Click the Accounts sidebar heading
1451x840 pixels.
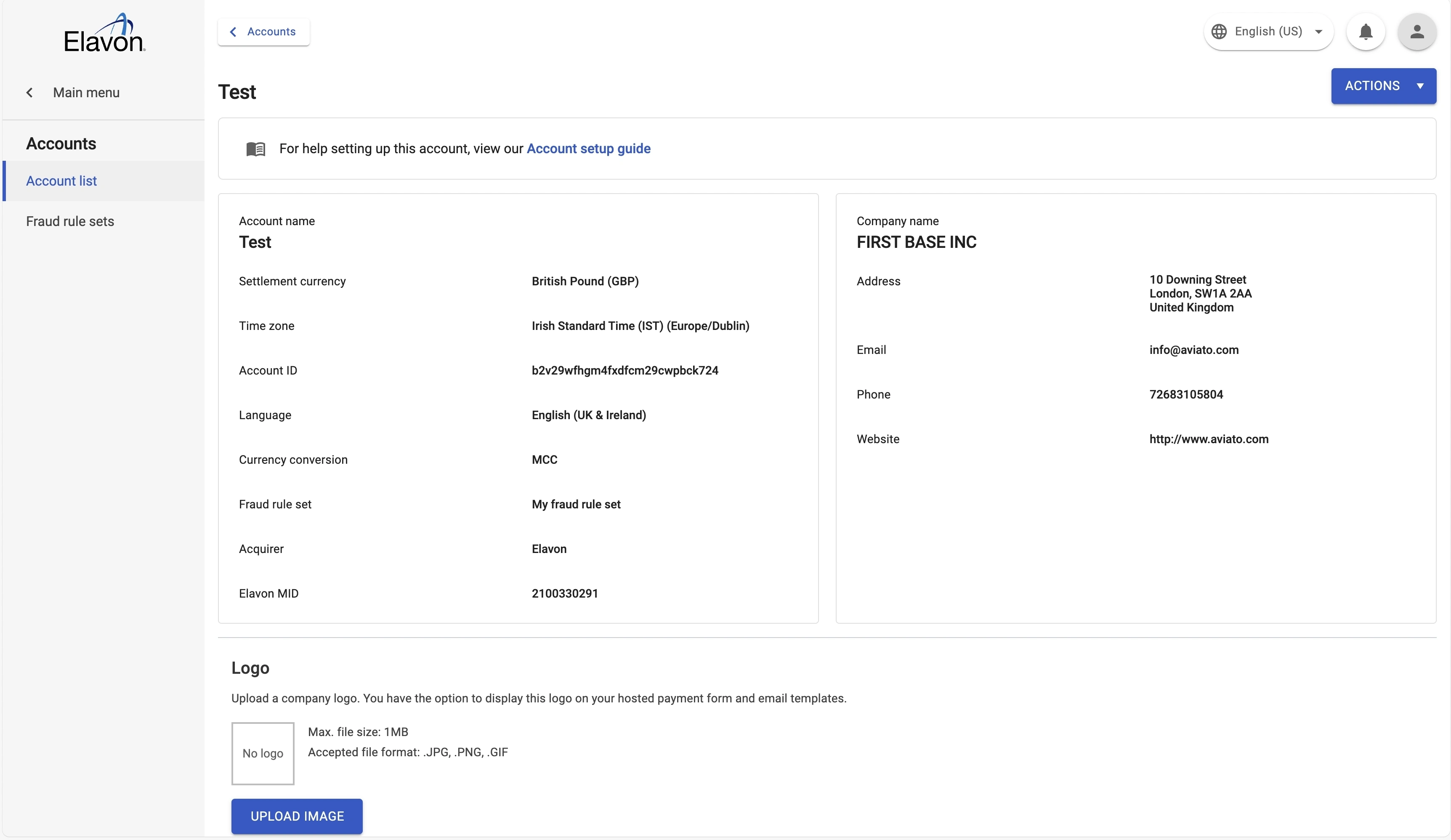click(61, 144)
